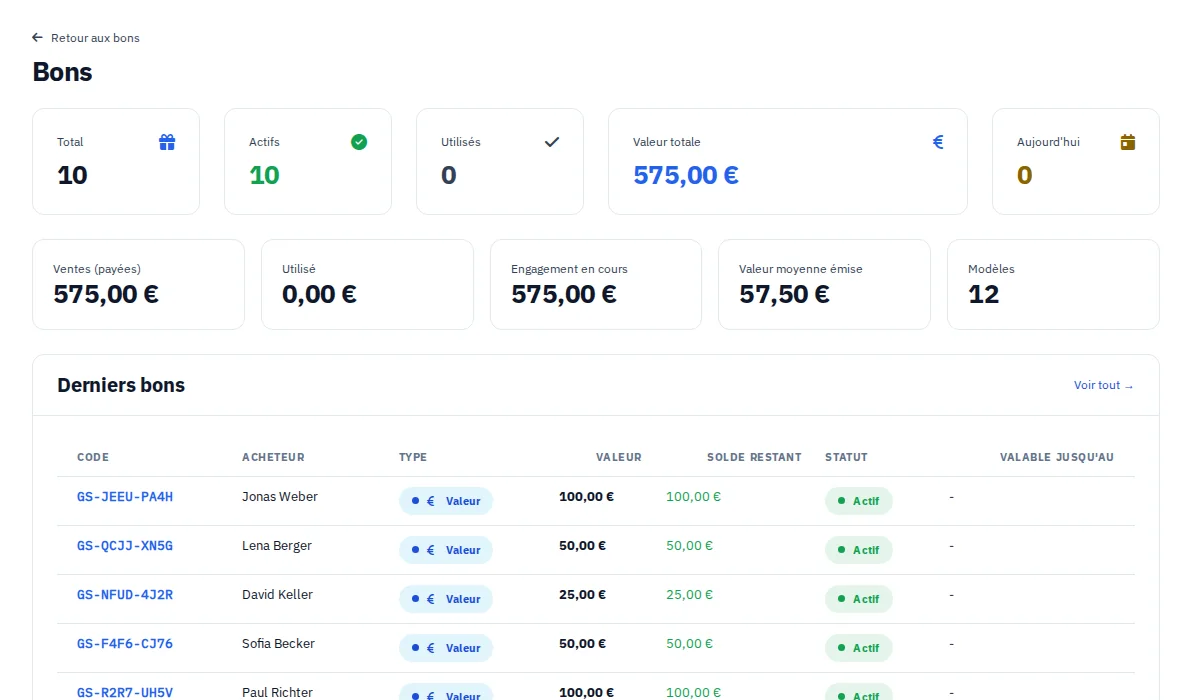
Task: Click the euro icon in Lena Berger's Valeur badge
Action: (x=430, y=550)
